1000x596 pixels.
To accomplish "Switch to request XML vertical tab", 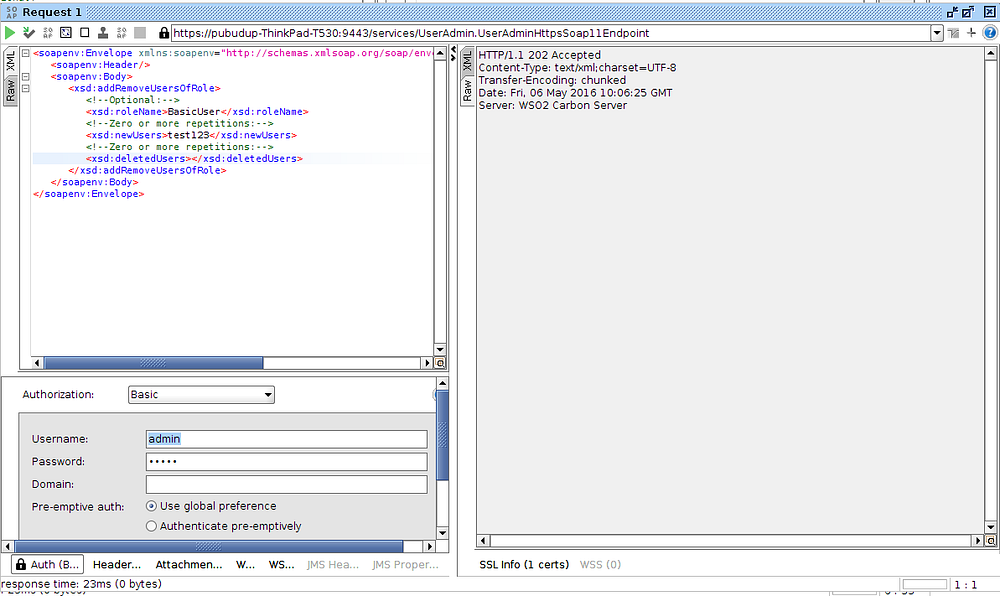I will pyautogui.click(x=10, y=61).
